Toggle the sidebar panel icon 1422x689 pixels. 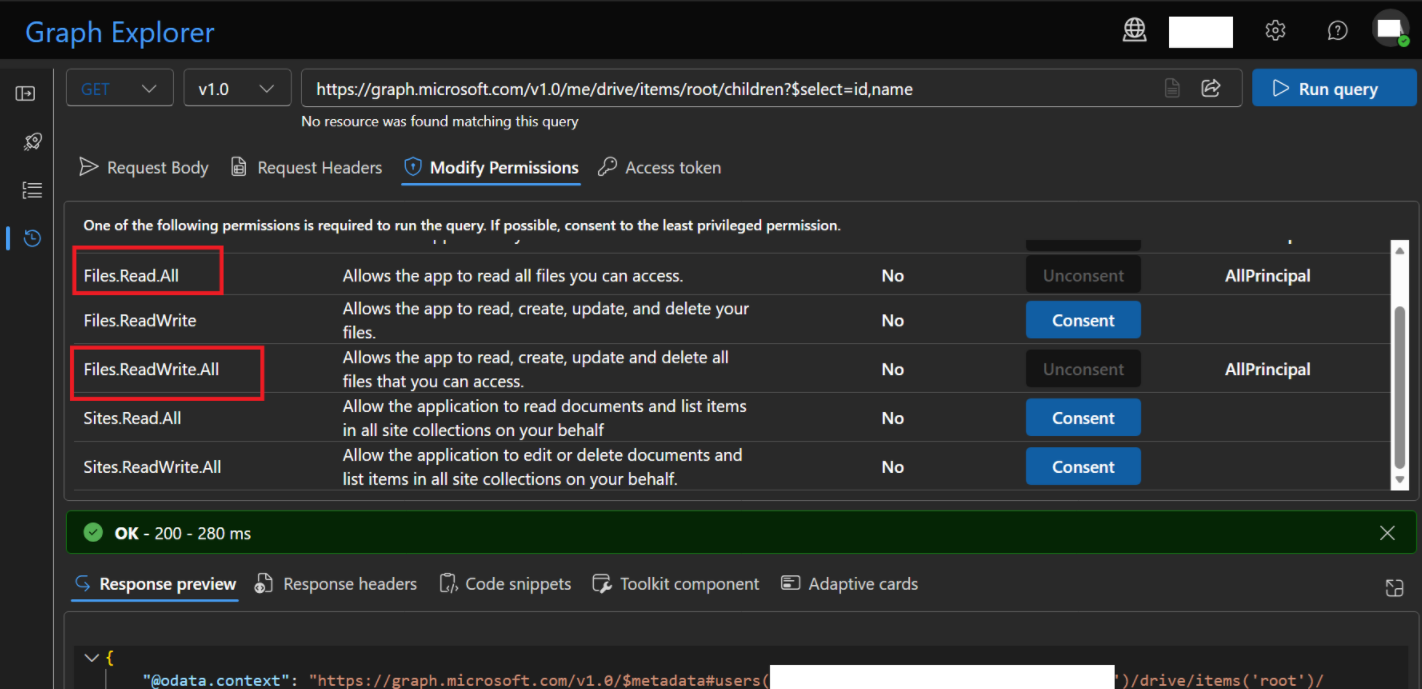coord(25,93)
